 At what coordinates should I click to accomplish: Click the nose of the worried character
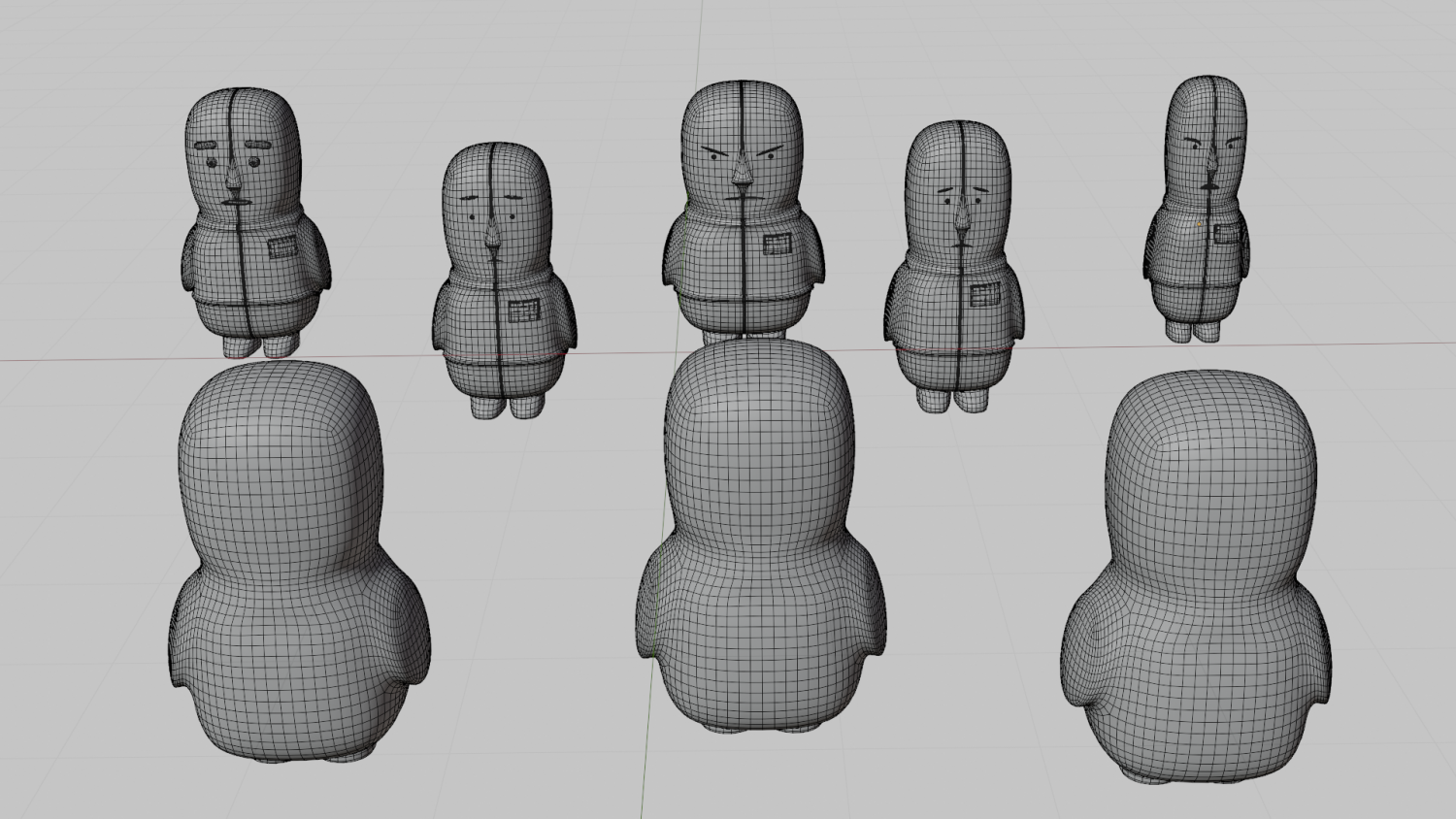[965, 209]
